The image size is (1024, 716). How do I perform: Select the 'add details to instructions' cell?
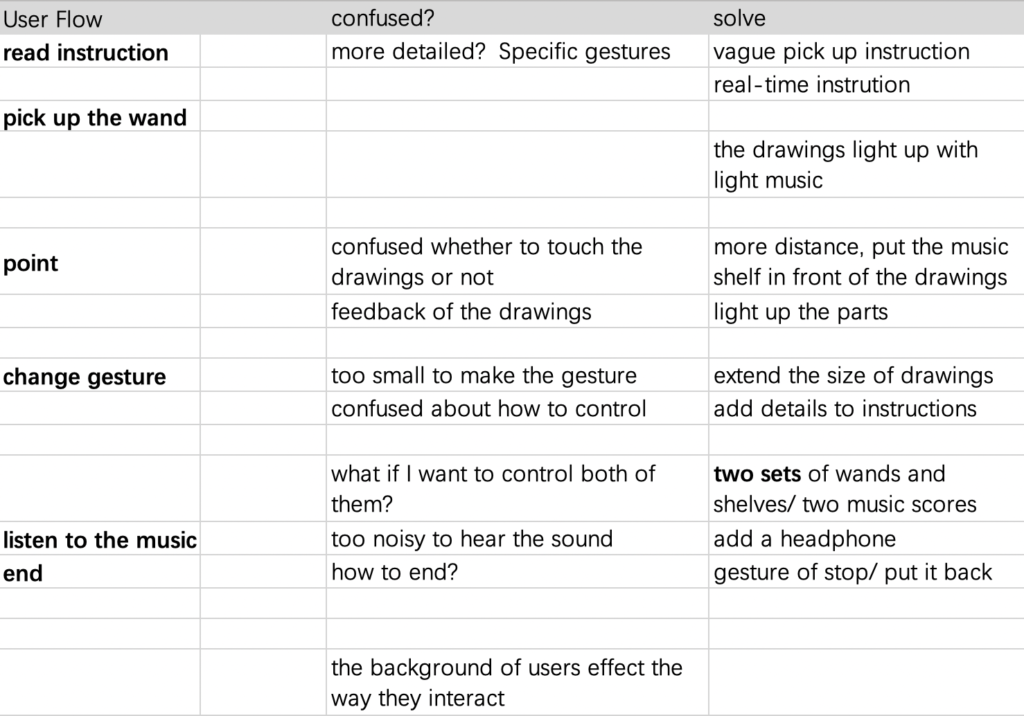tap(866, 409)
